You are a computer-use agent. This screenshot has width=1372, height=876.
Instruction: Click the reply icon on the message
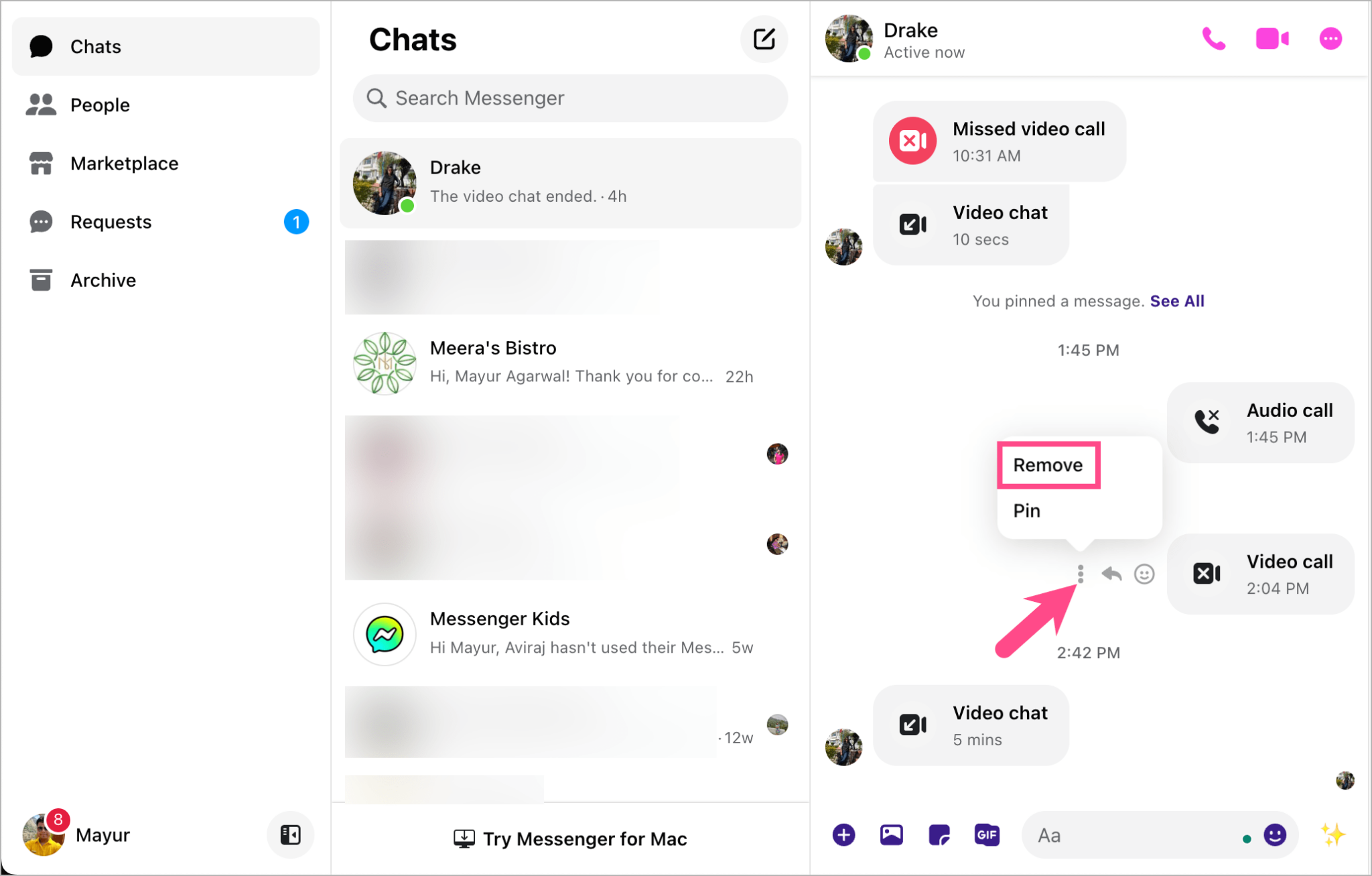coord(1113,572)
